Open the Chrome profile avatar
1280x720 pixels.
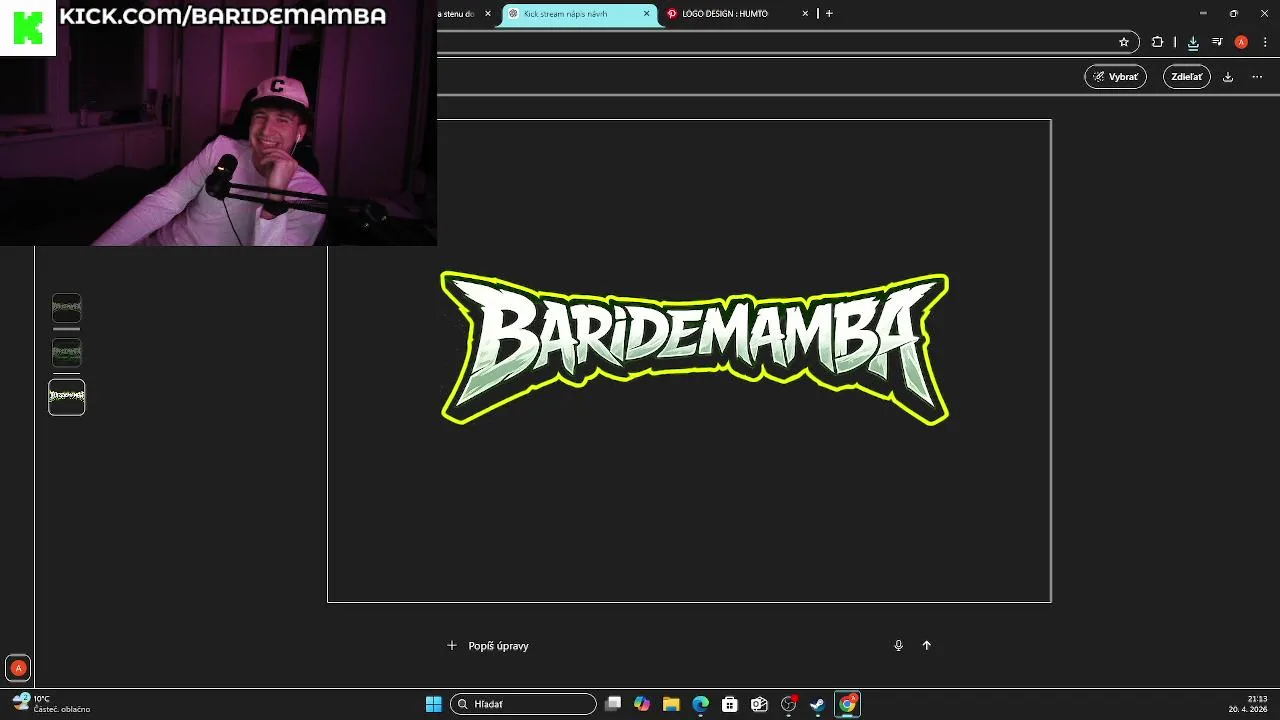click(x=1241, y=42)
